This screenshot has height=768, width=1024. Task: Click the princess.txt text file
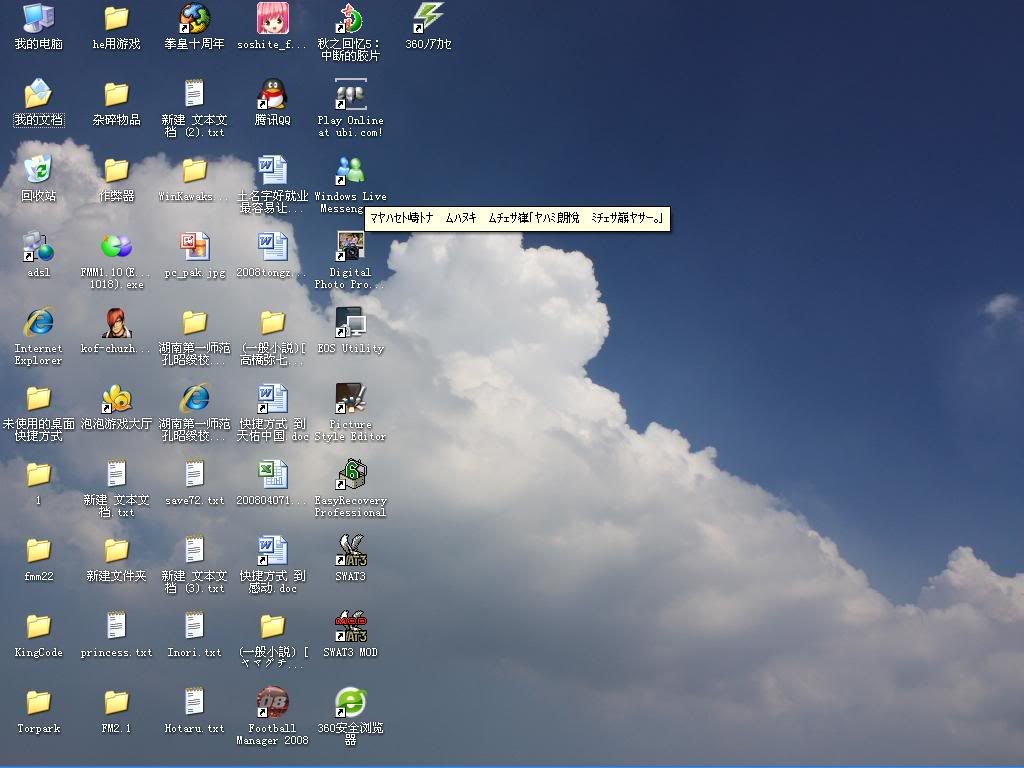(x=117, y=627)
